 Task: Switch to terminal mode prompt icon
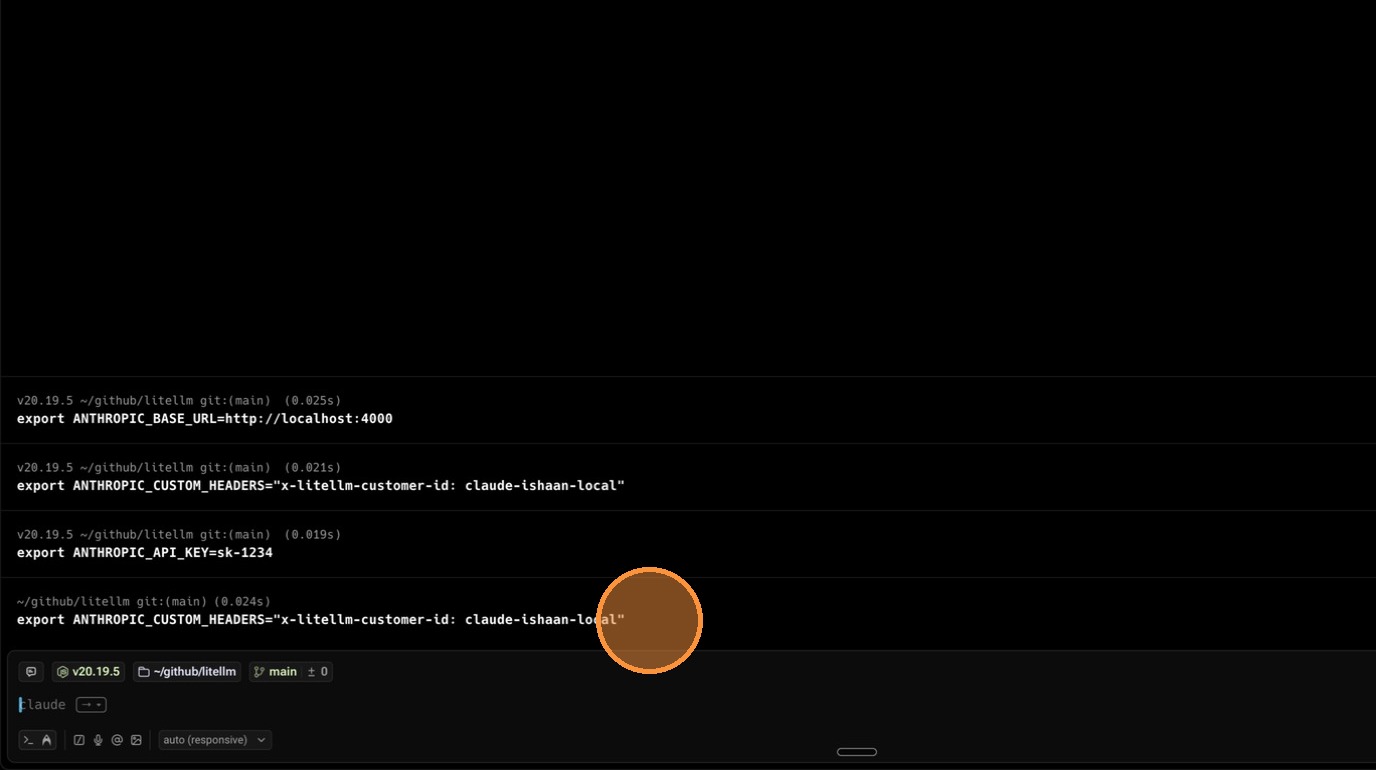[x=29, y=740]
